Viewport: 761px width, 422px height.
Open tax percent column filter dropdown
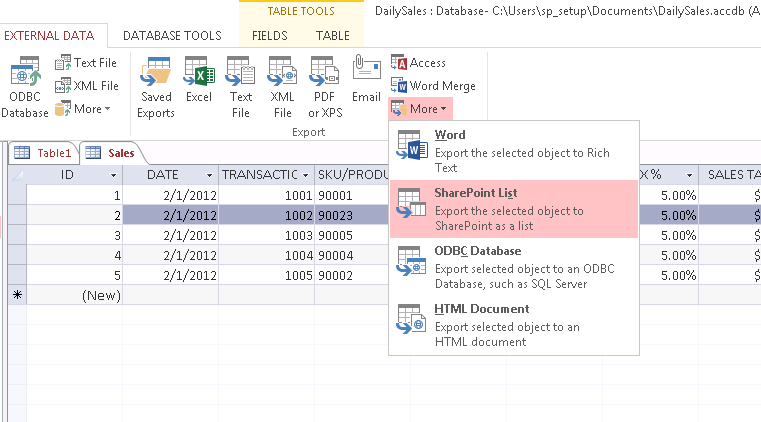[x=689, y=175]
